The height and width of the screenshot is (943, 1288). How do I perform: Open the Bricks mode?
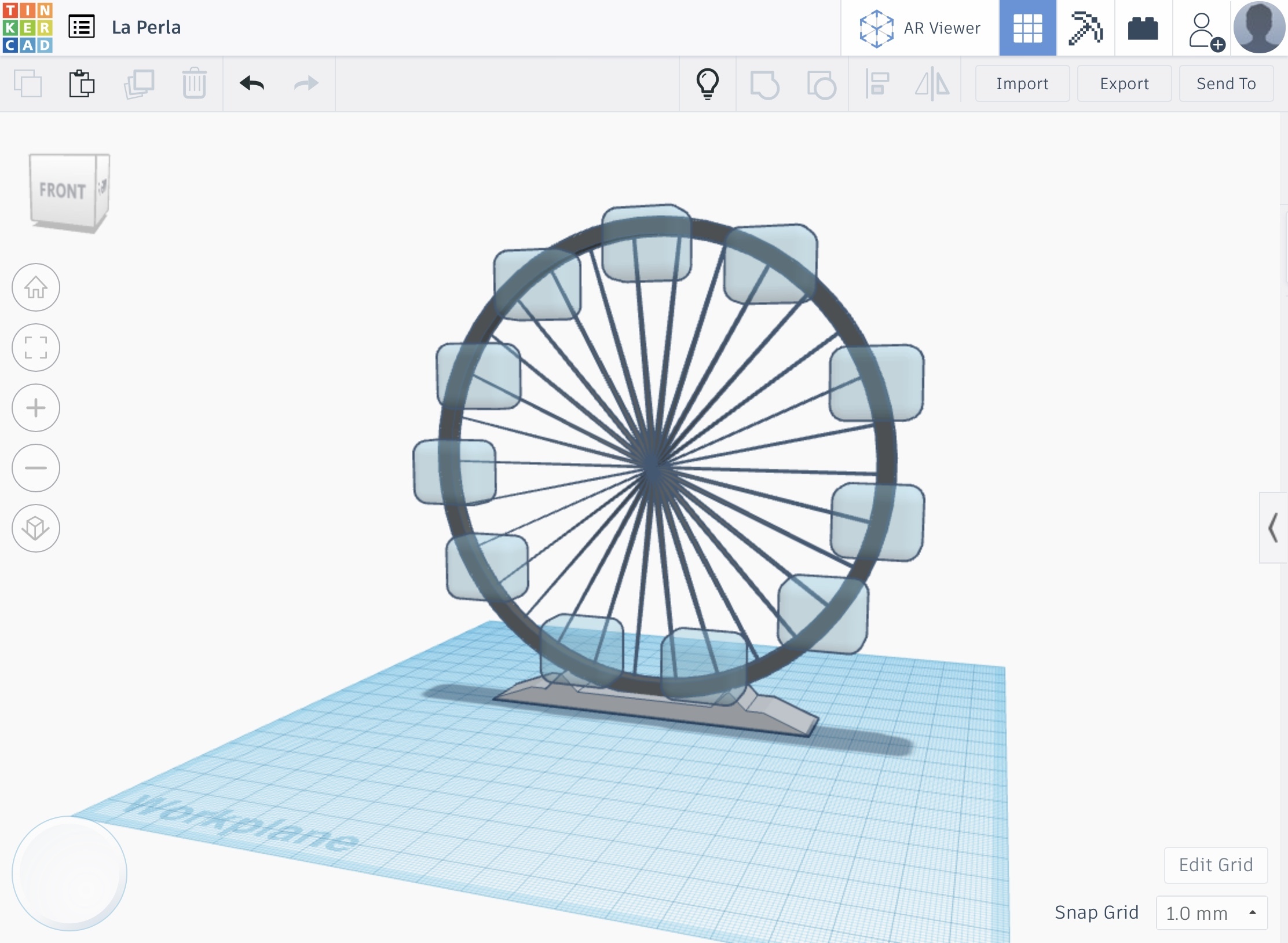[1143, 28]
